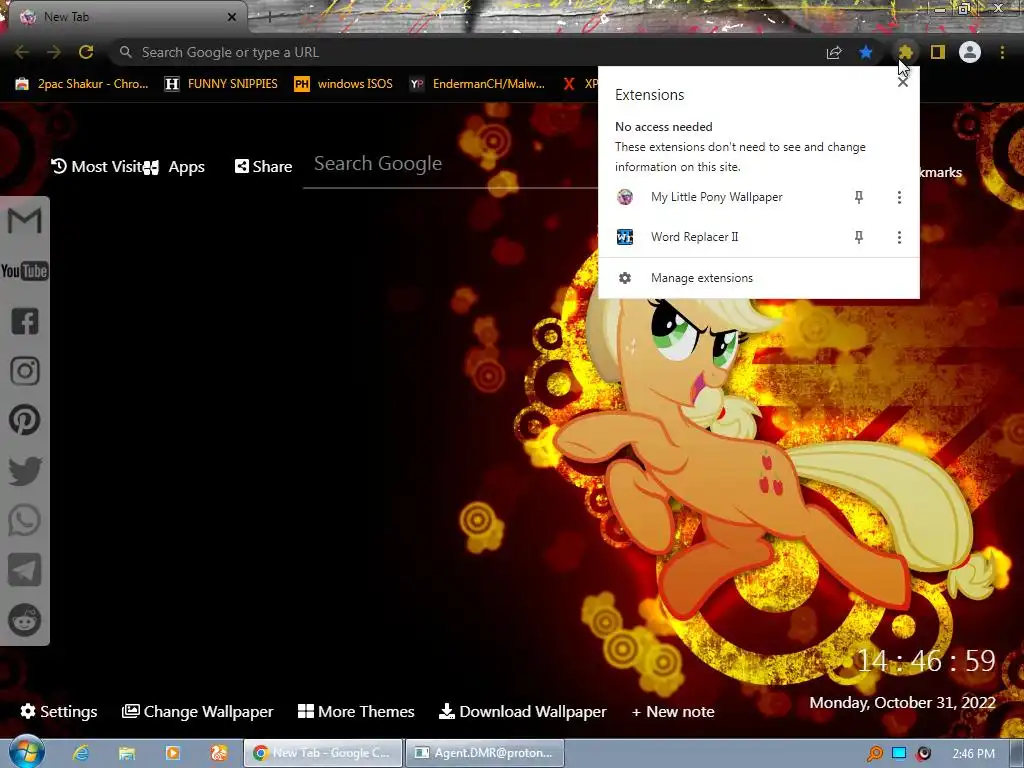1024x768 pixels.
Task: Click the blue bookmark star icon
Action: 866,52
